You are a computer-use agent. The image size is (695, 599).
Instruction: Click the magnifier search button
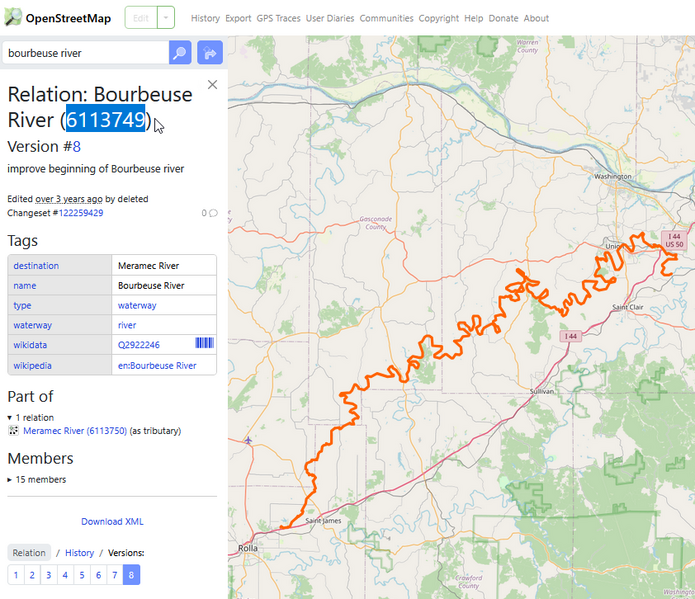click(180, 53)
